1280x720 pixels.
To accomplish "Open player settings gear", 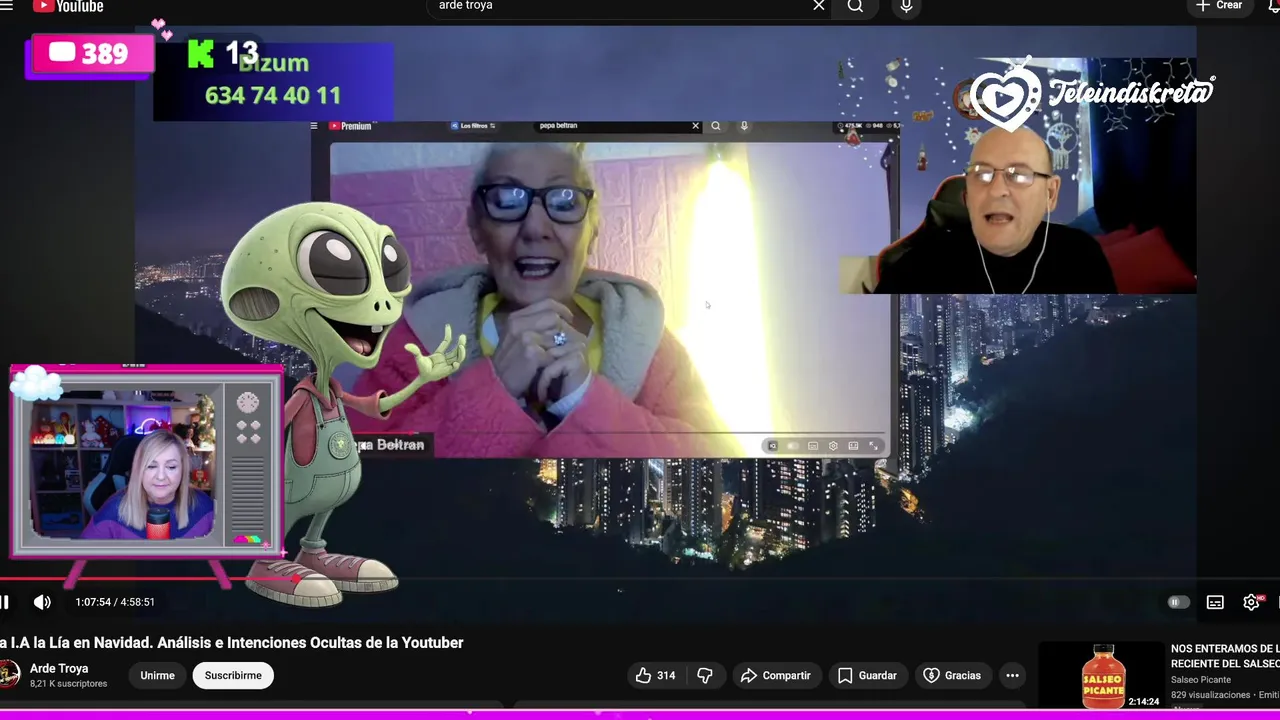I will coord(1251,602).
